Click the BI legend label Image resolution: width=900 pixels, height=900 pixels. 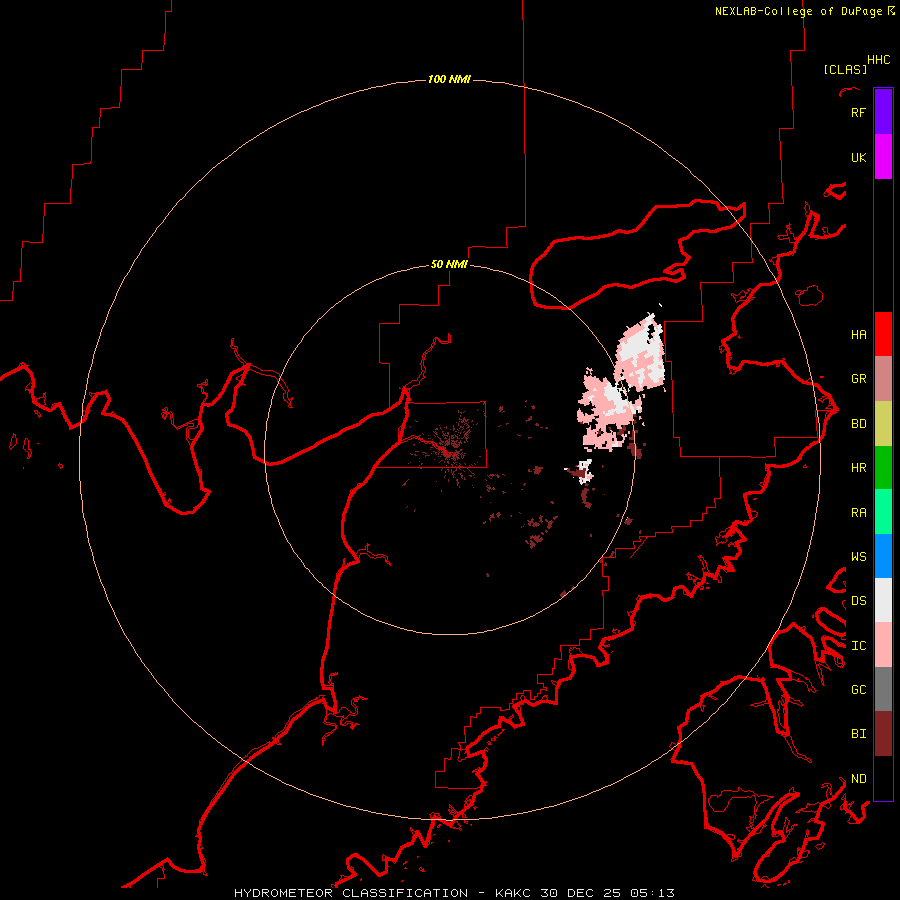point(858,734)
